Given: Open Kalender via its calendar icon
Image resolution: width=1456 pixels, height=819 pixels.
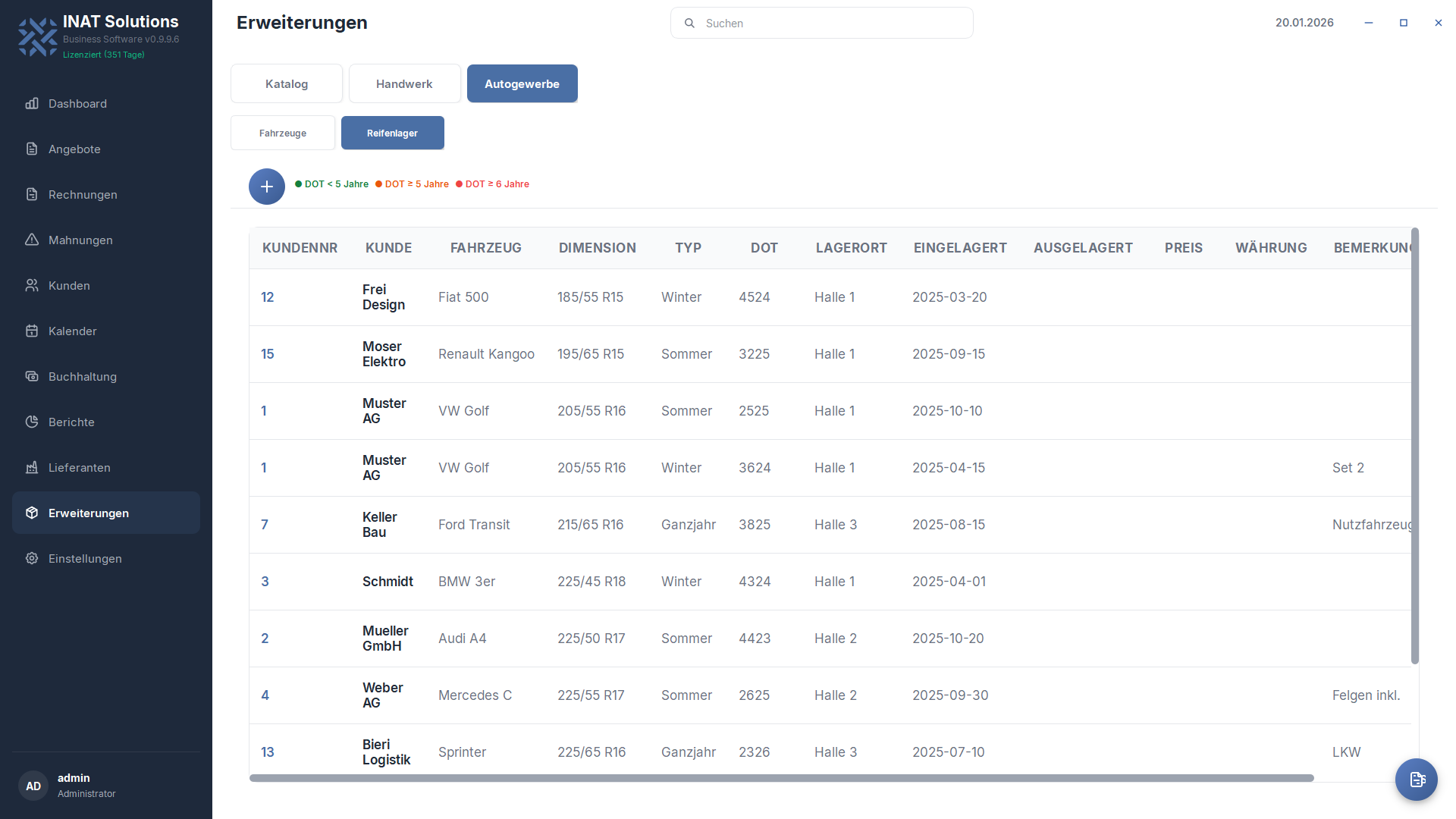Looking at the screenshot, I should (32, 331).
